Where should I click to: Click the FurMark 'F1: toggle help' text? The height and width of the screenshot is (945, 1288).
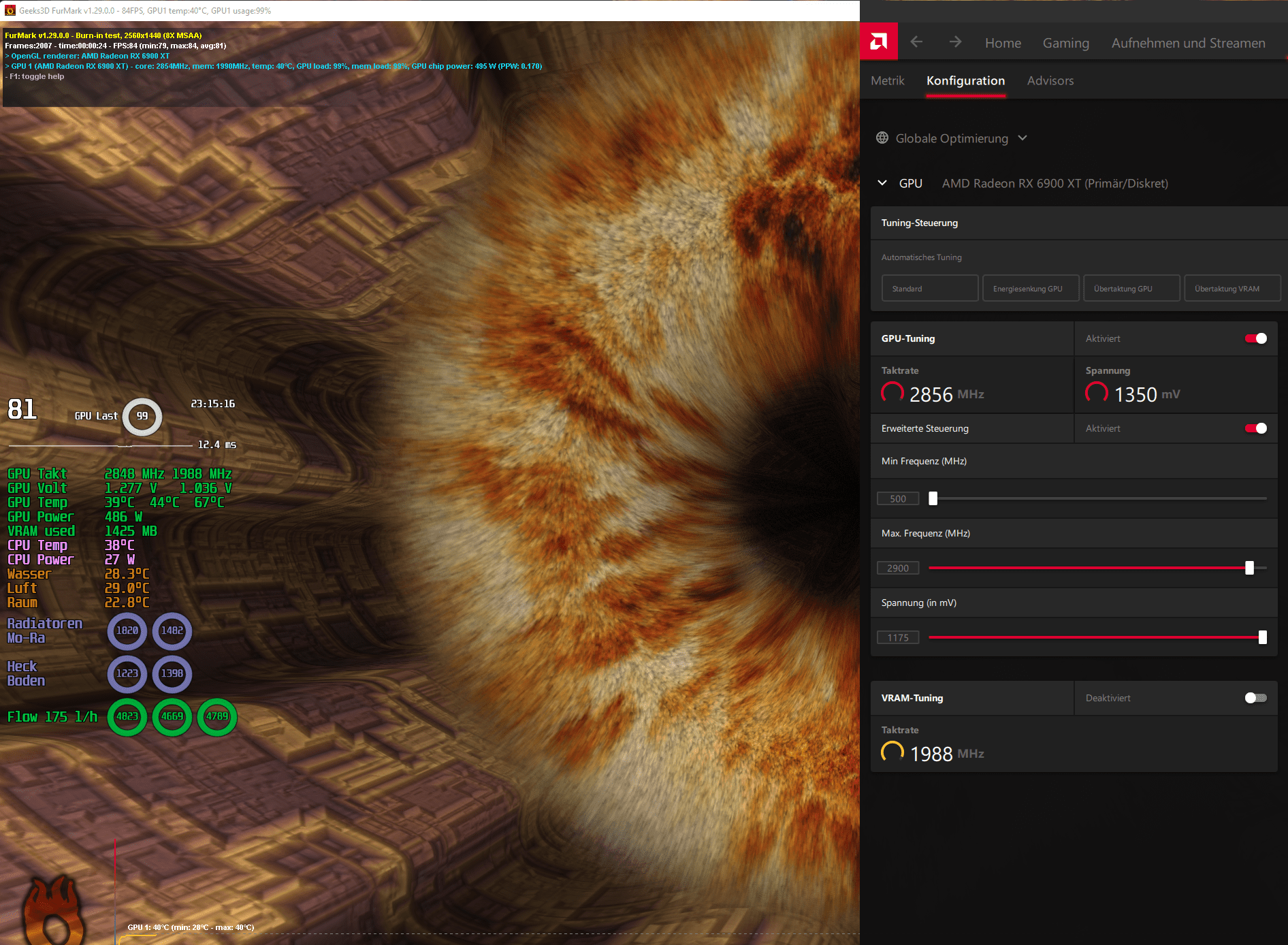(x=35, y=76)
